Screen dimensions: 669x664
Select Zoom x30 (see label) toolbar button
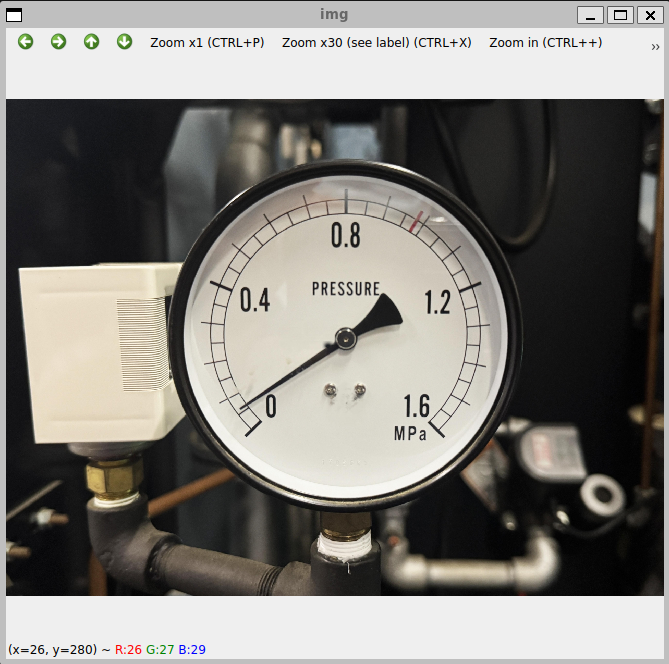point(376,43)
